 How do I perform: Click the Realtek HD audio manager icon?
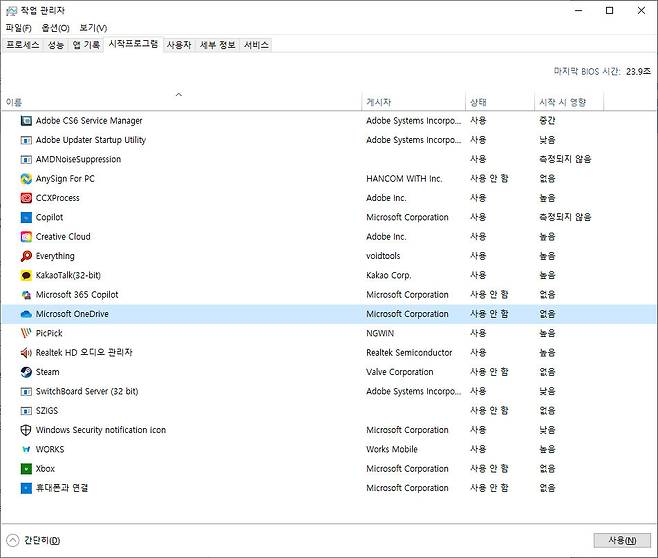[x=26, y=353]
